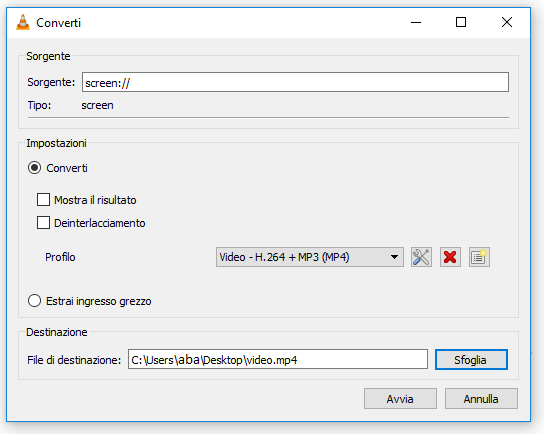
Task: Edit selected profile with wrench icon
Action: (421, 257)
